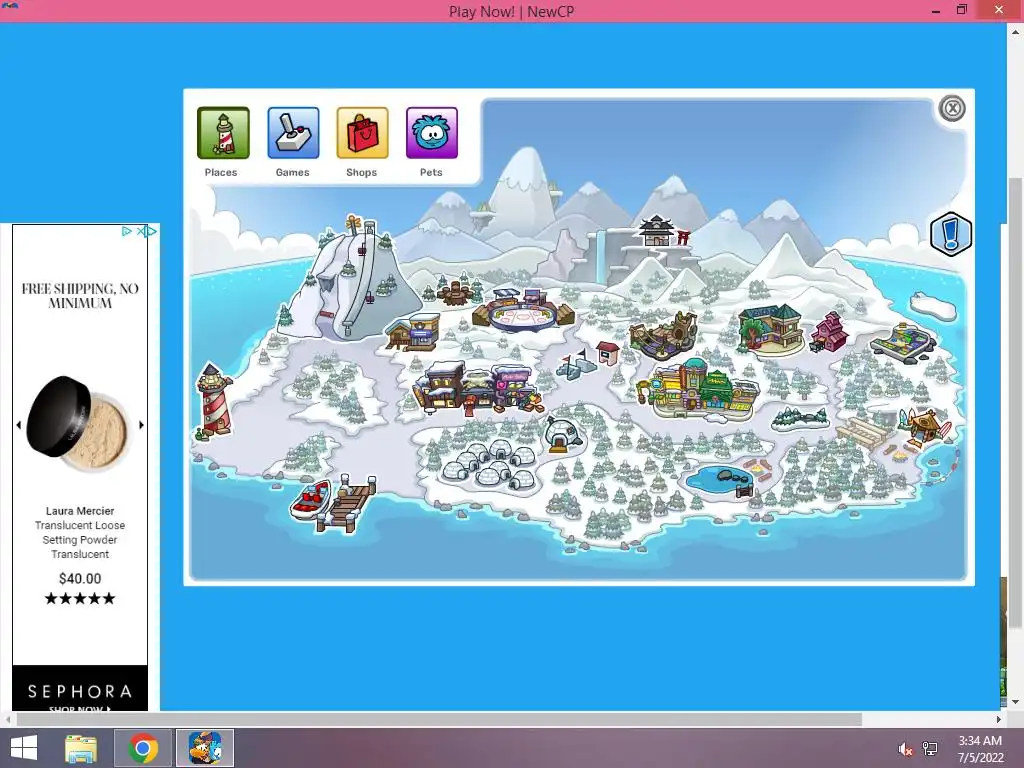Go to the small red hut
This screenshot has height=768, width=1024.
pyautogui.click(x=608, y=353)
